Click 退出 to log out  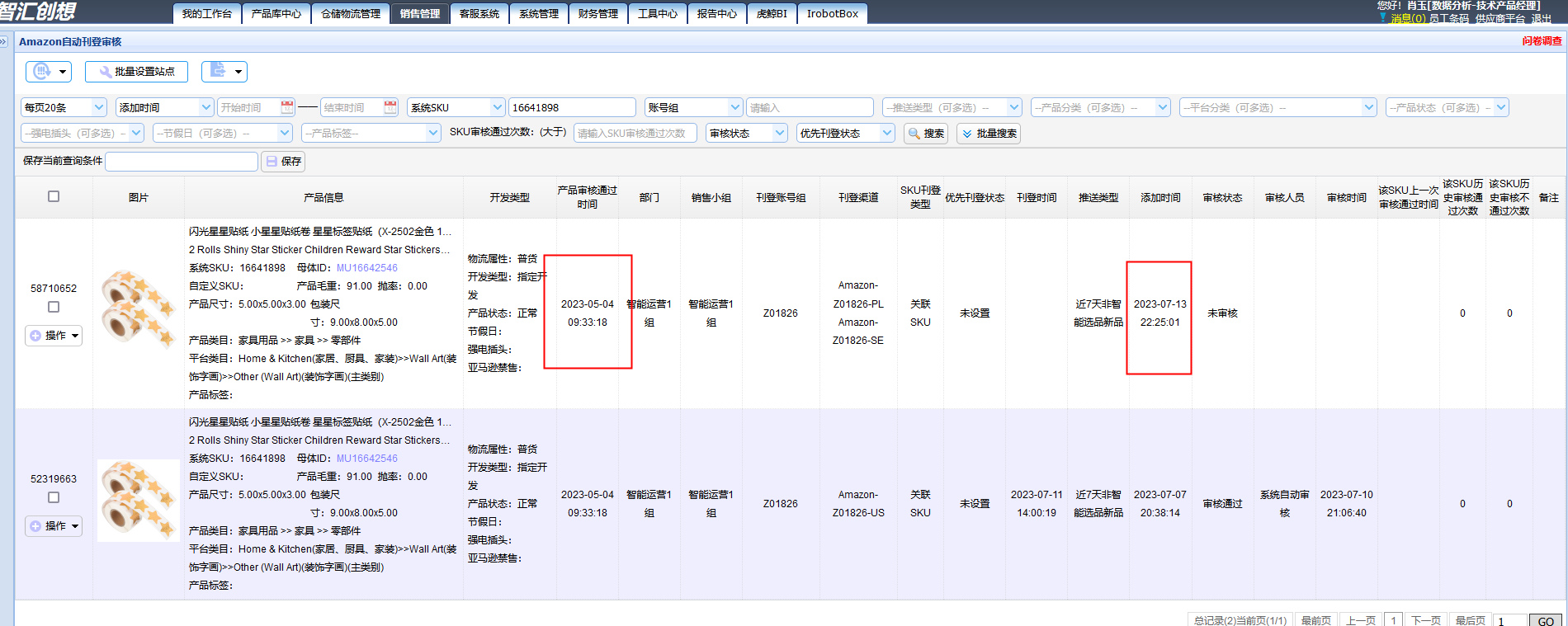click(x=1541, y=18)
